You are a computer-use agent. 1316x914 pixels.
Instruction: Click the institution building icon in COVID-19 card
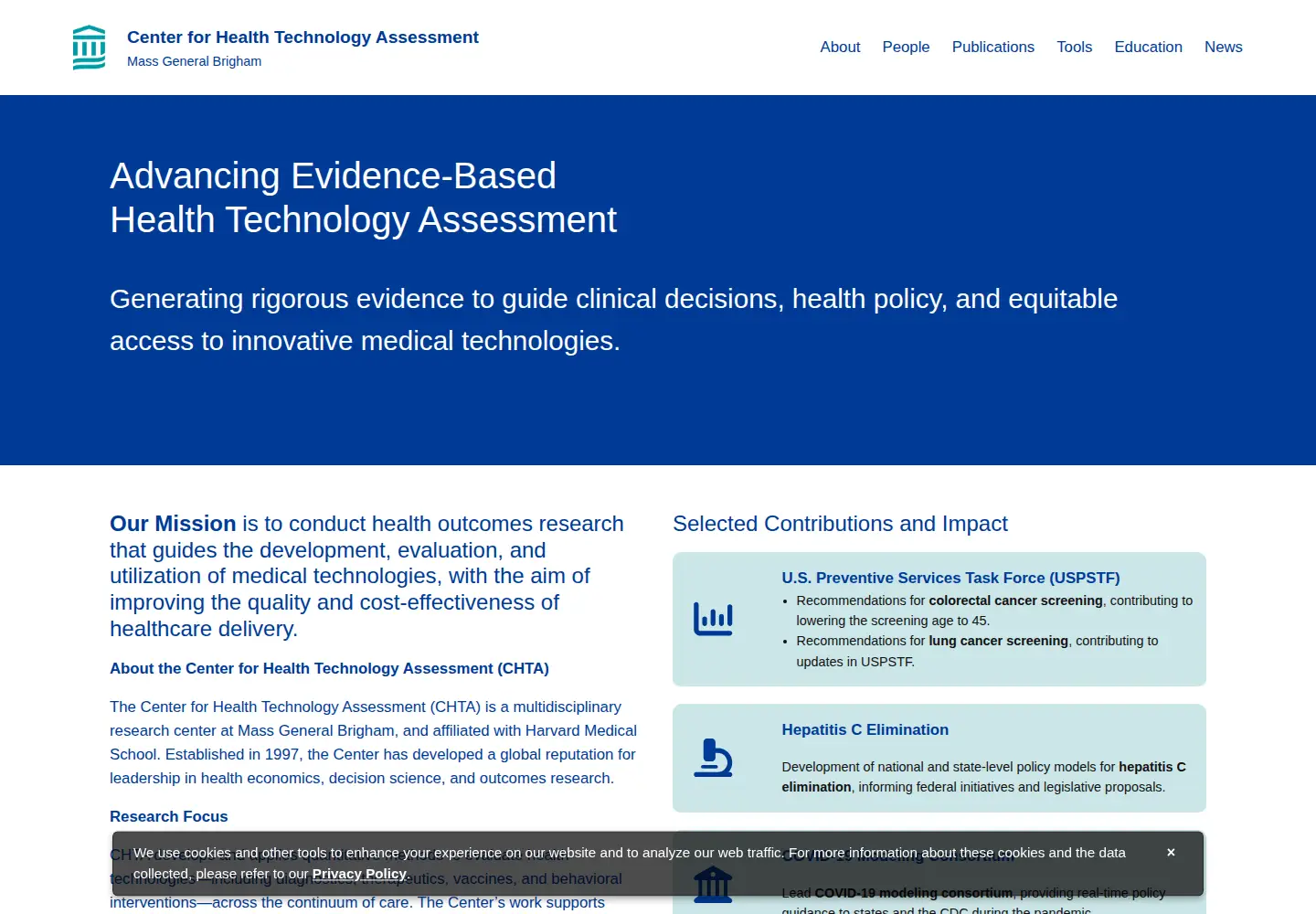point(713,885)
